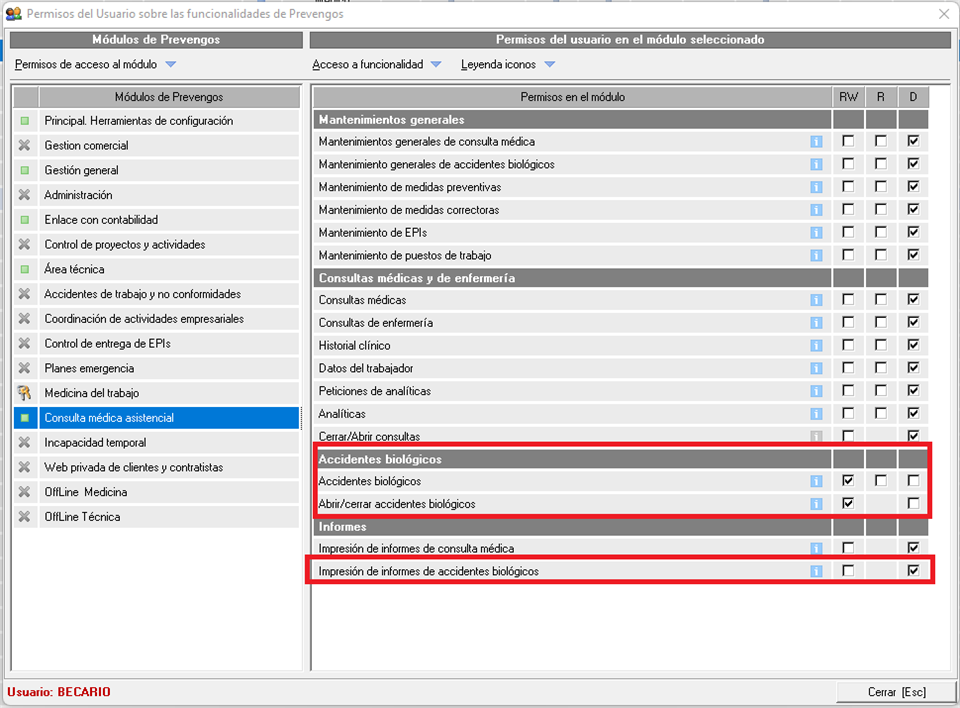Select the Incapacidad temporal module
Screen dimensions: 960x708
[x=95, y=442]
